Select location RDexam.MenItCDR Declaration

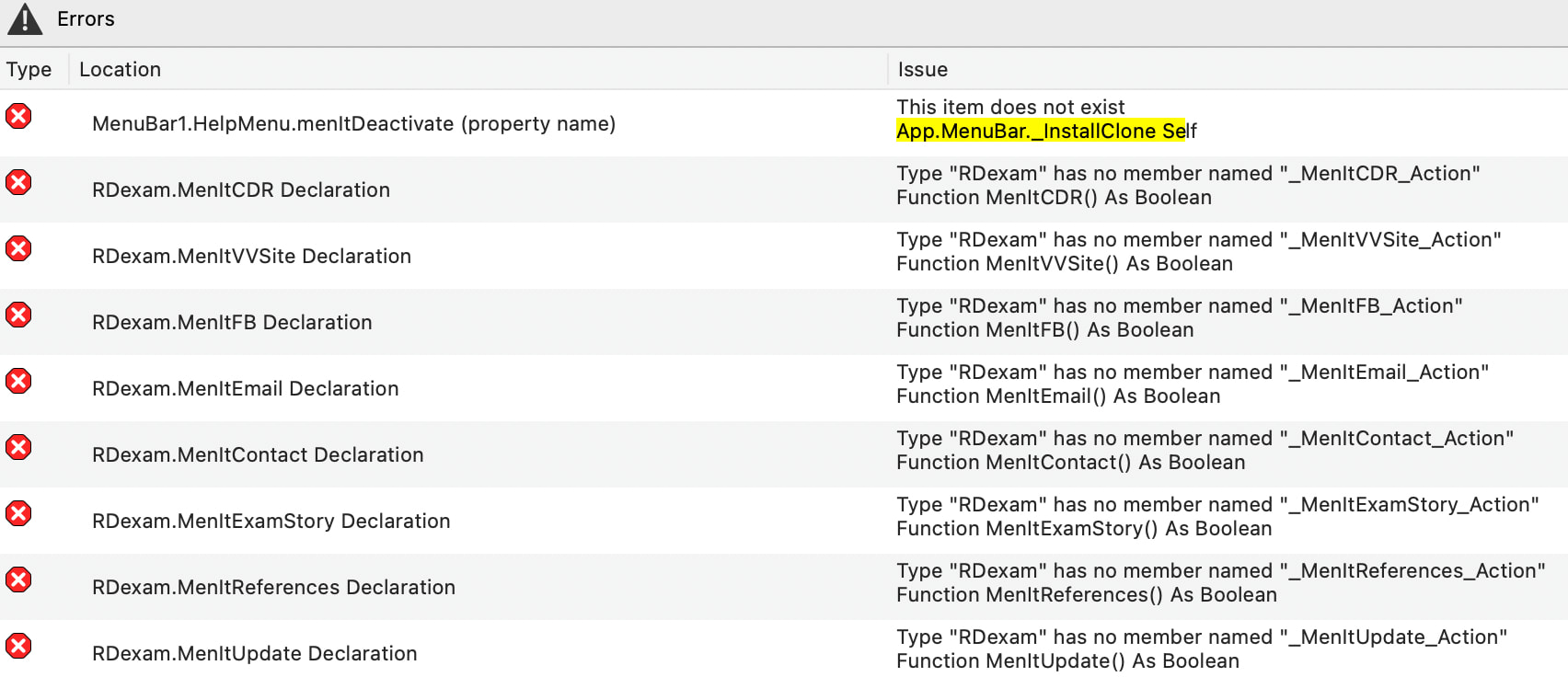[241, 190]
